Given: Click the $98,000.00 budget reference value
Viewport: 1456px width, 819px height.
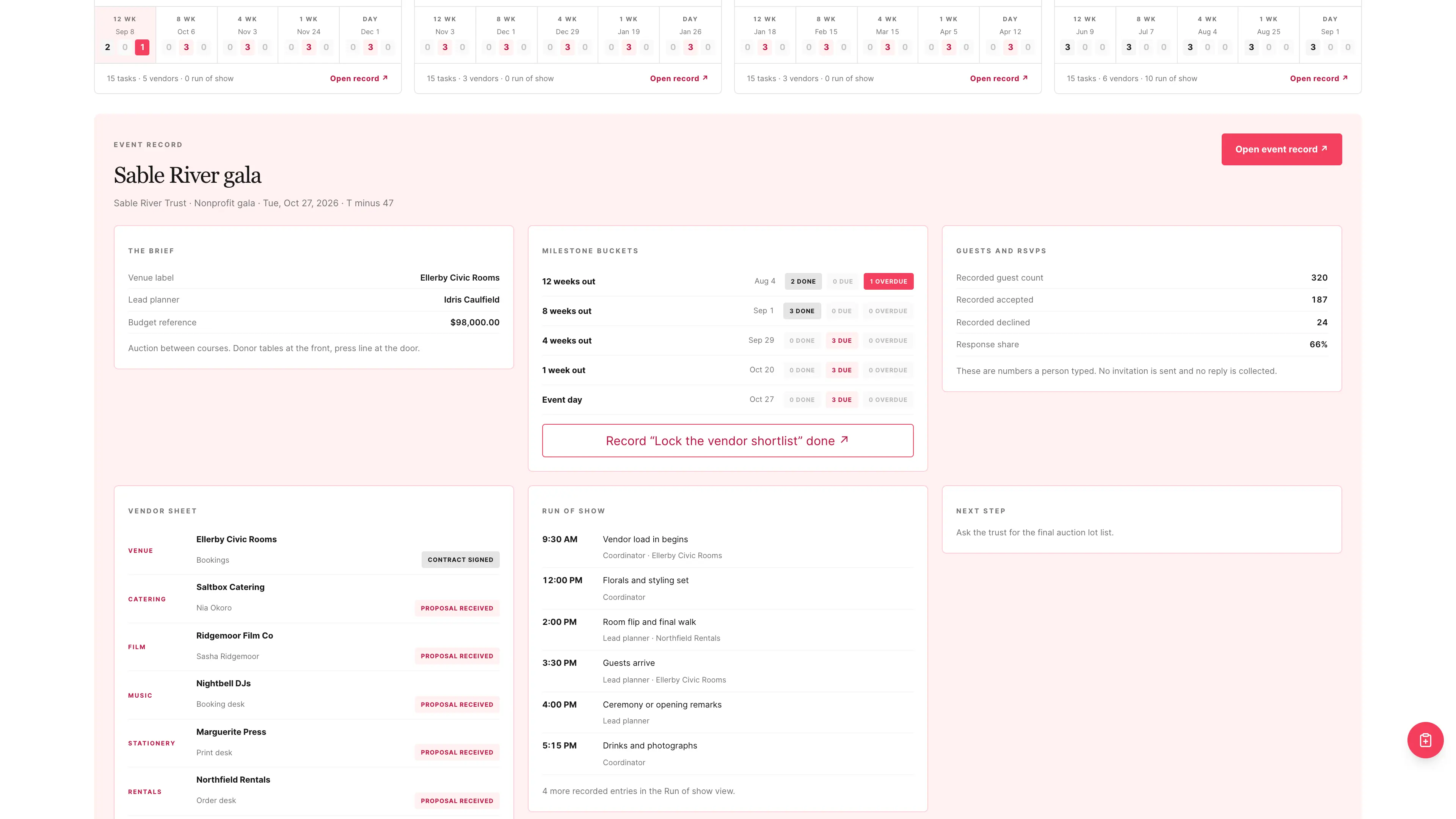Looking at the screenshot, I should click(475, 322).
